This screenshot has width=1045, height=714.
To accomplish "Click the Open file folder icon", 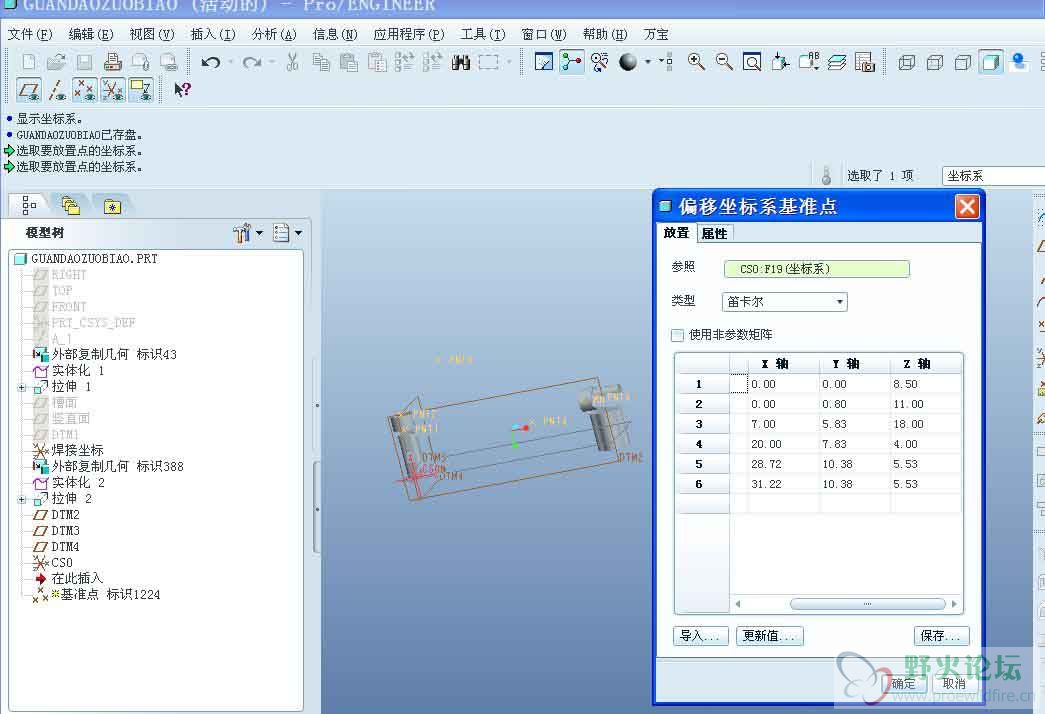I will pyautogui.click(x=57, y=62).
